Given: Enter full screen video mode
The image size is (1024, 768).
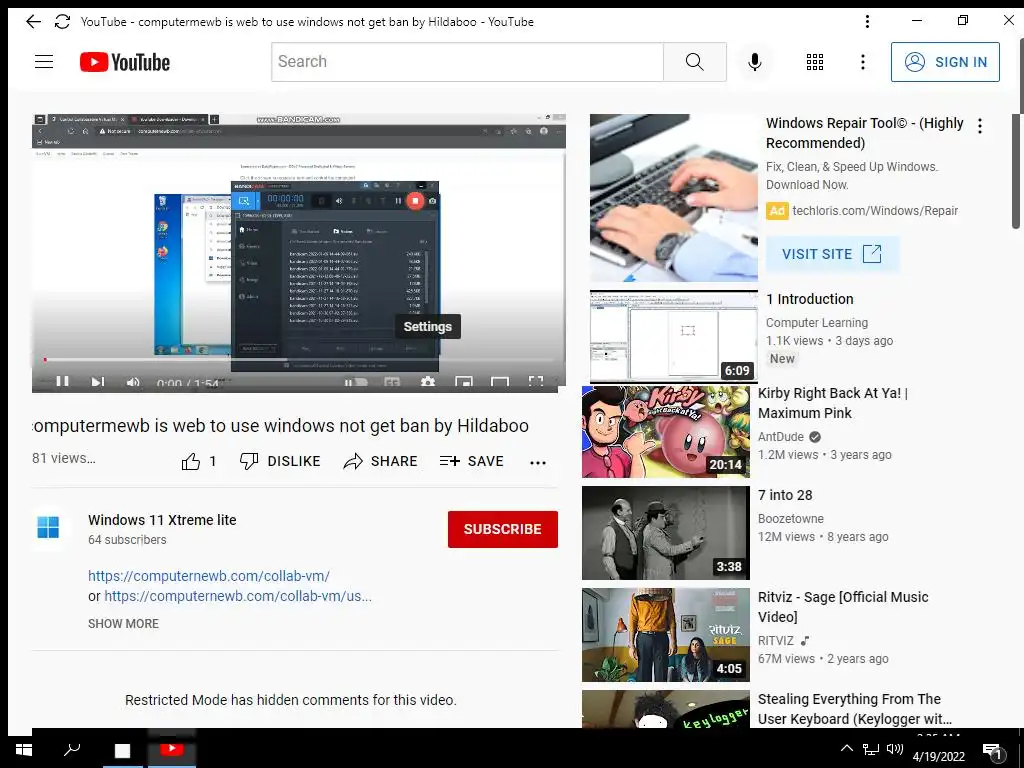Looking at the screenshot, I should point(536,382).
